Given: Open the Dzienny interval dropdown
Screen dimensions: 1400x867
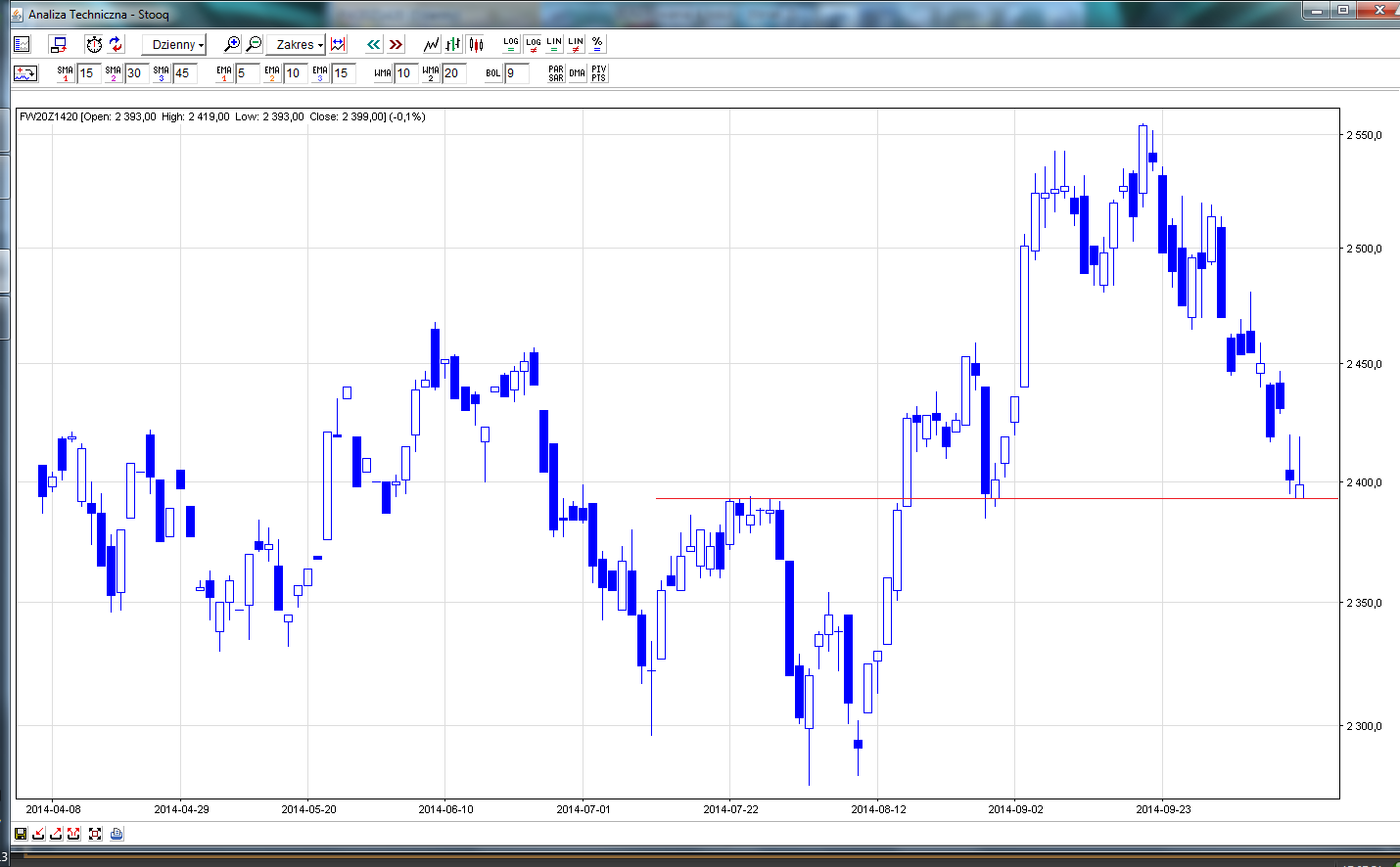Looking at the screenshot, I should click(174, 45).
